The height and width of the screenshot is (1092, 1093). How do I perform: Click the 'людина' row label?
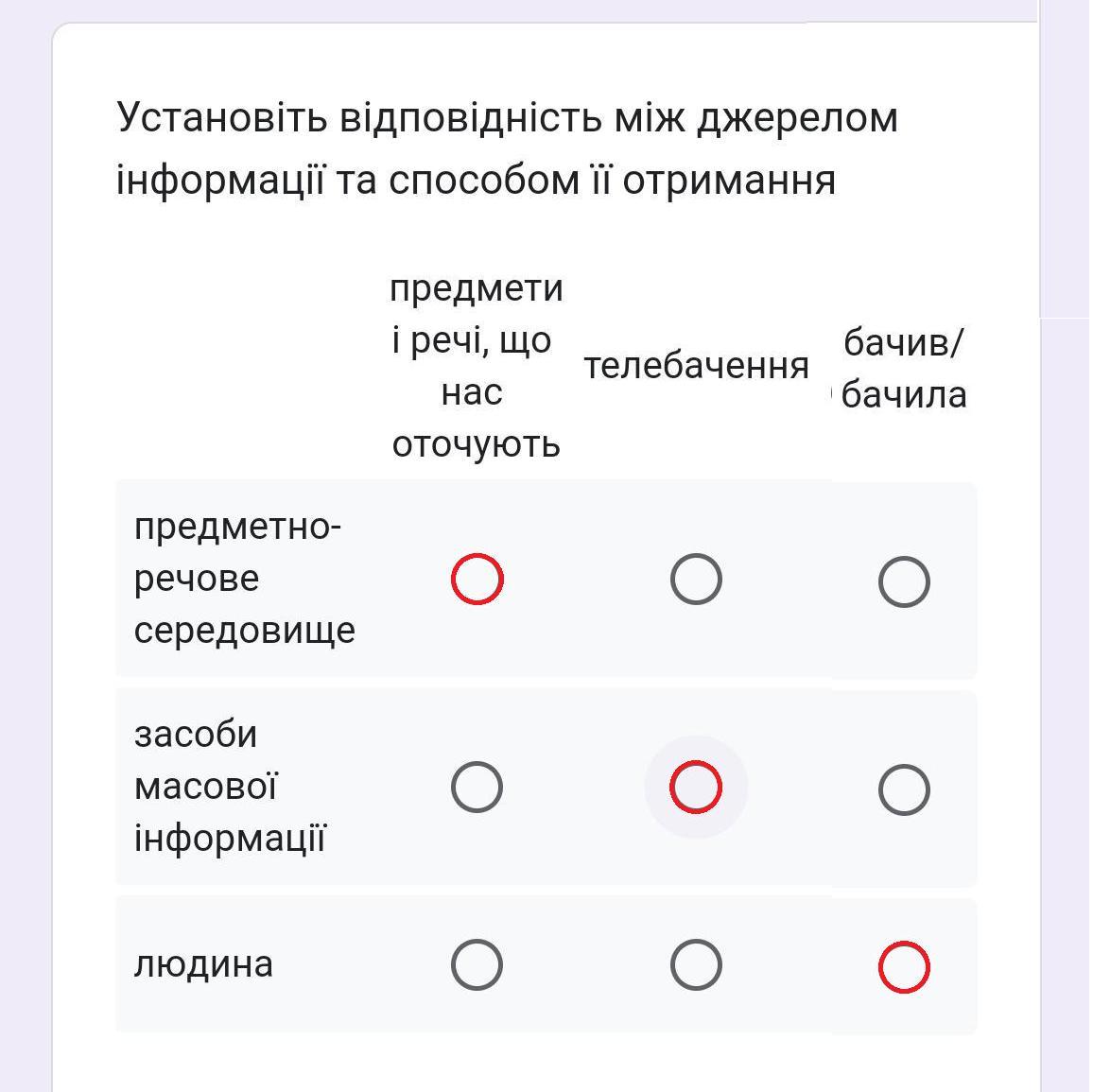(203, 964)
